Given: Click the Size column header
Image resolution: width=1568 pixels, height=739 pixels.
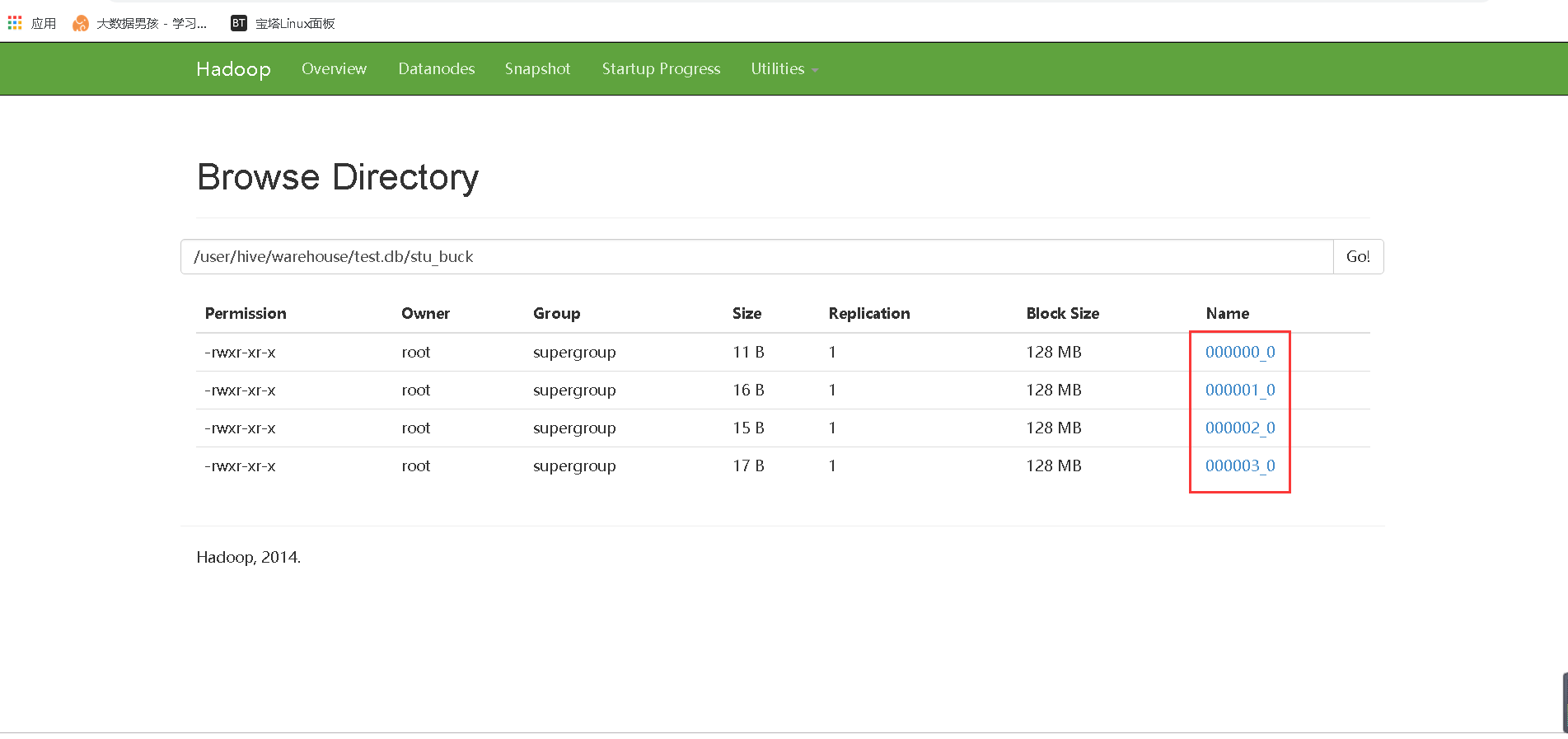Looking at the screenshot, I should pyautogui.click(x=747, y=314).
